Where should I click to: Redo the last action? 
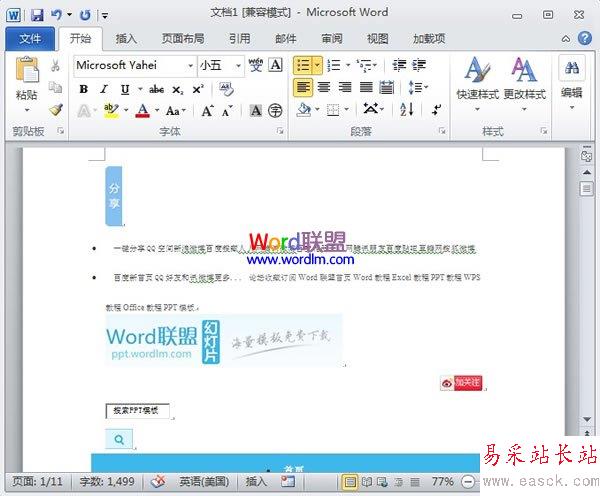point(85,15)
